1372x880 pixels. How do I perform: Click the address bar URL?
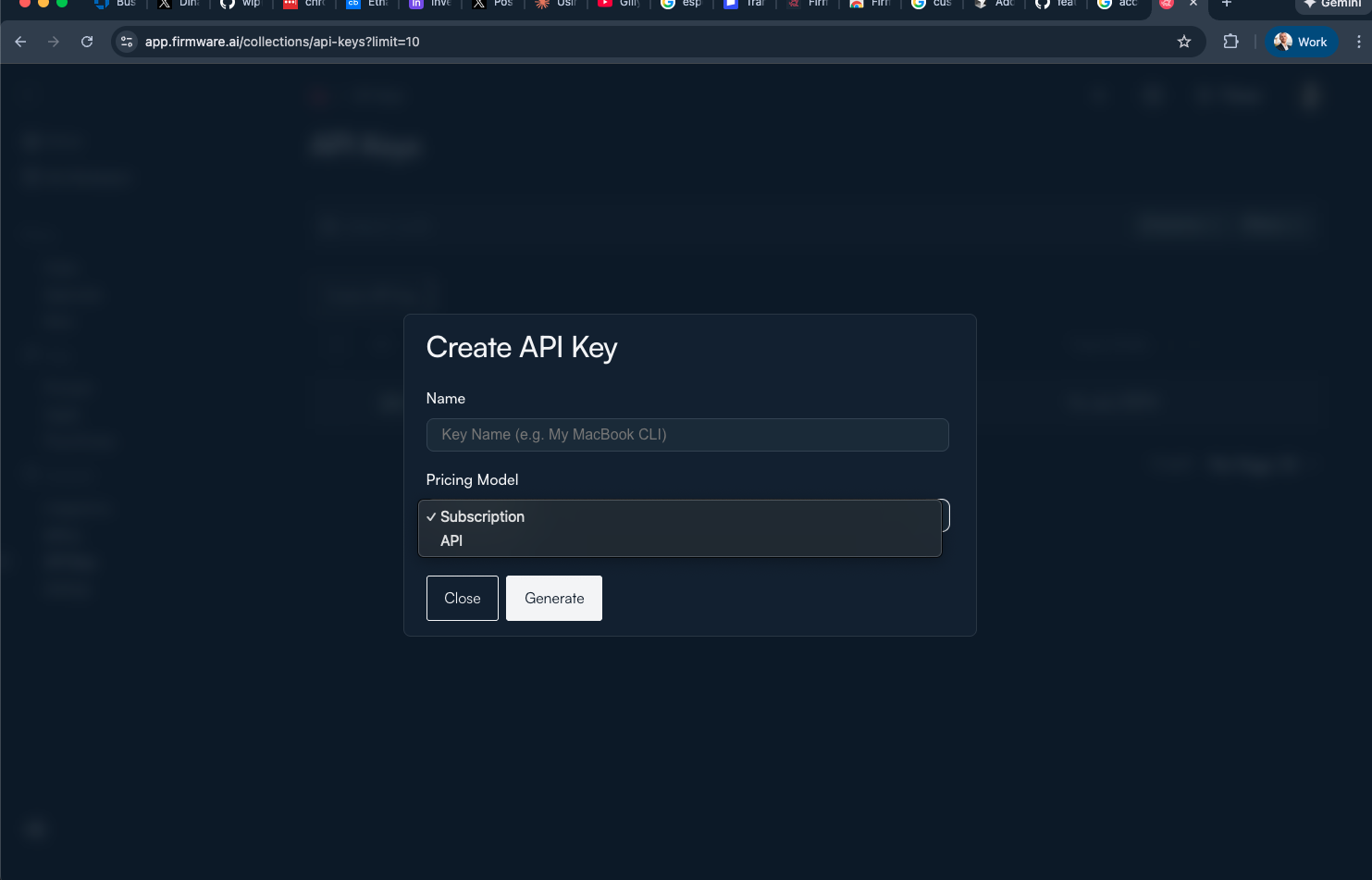(280, 42)
